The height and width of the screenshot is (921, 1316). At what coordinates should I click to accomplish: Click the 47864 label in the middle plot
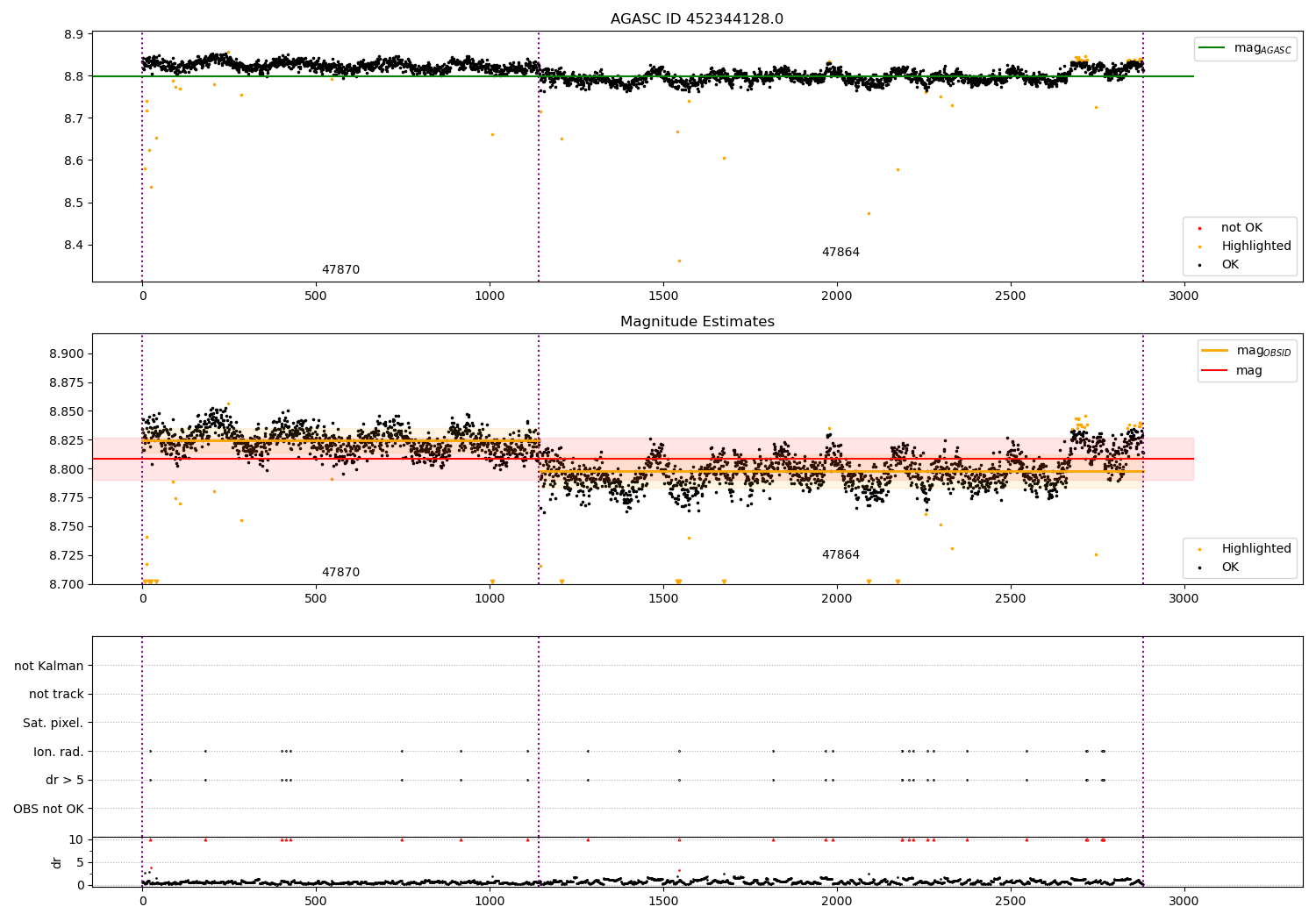[840, 555]
